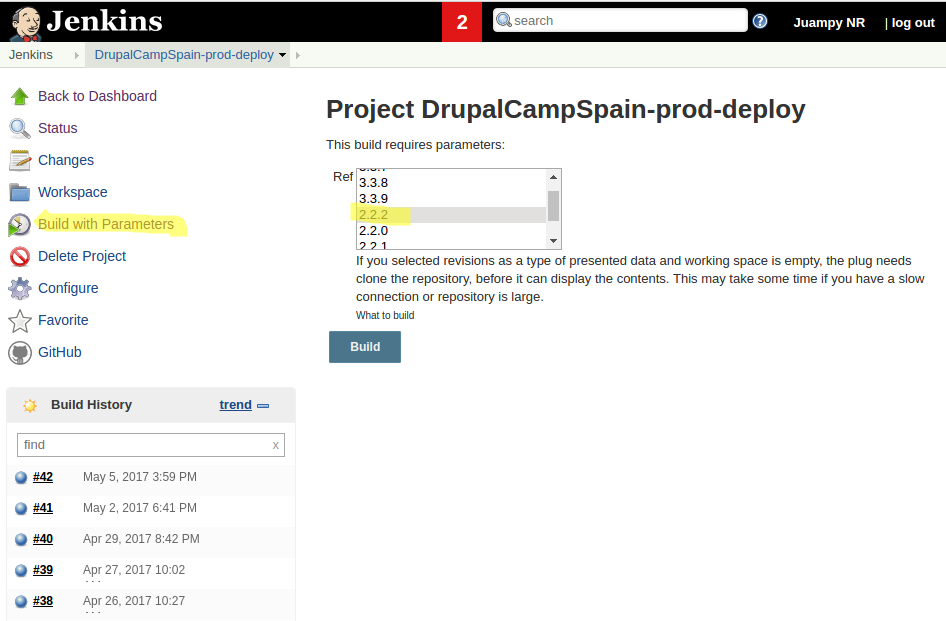Select ref 2.2.2 in the list
Screen dimensions: 946x621
point(451,215)
